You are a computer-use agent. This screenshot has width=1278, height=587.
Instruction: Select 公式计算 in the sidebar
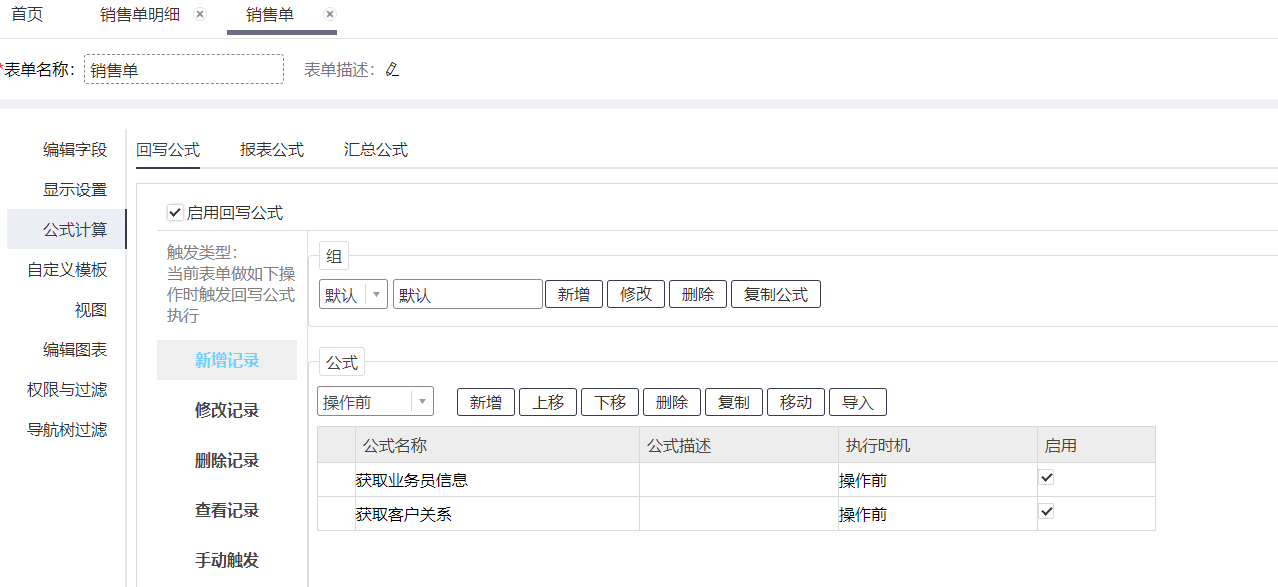(x=67, y=229)
